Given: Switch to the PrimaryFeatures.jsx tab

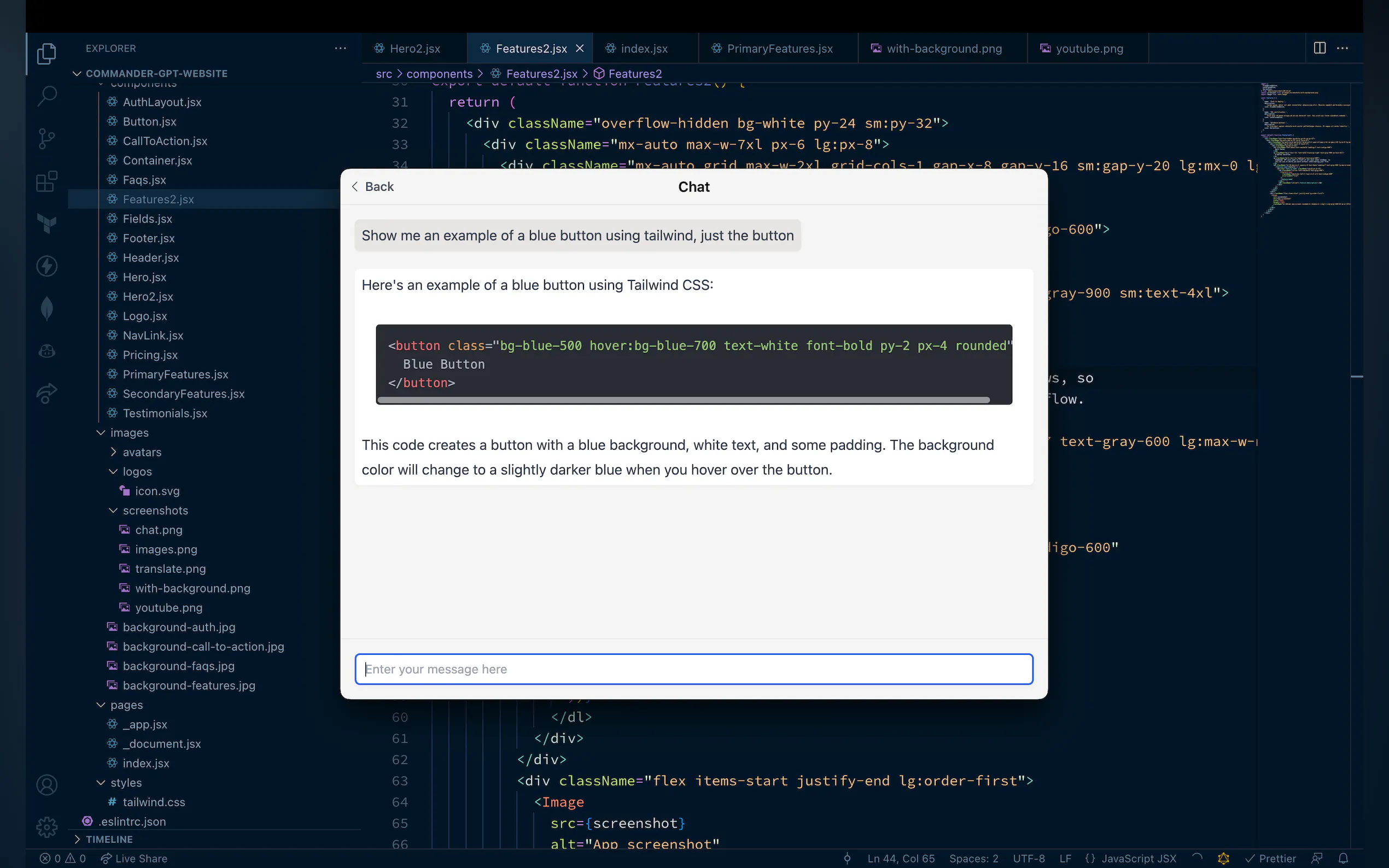Looking at the screenshot, I should point(779,48).
